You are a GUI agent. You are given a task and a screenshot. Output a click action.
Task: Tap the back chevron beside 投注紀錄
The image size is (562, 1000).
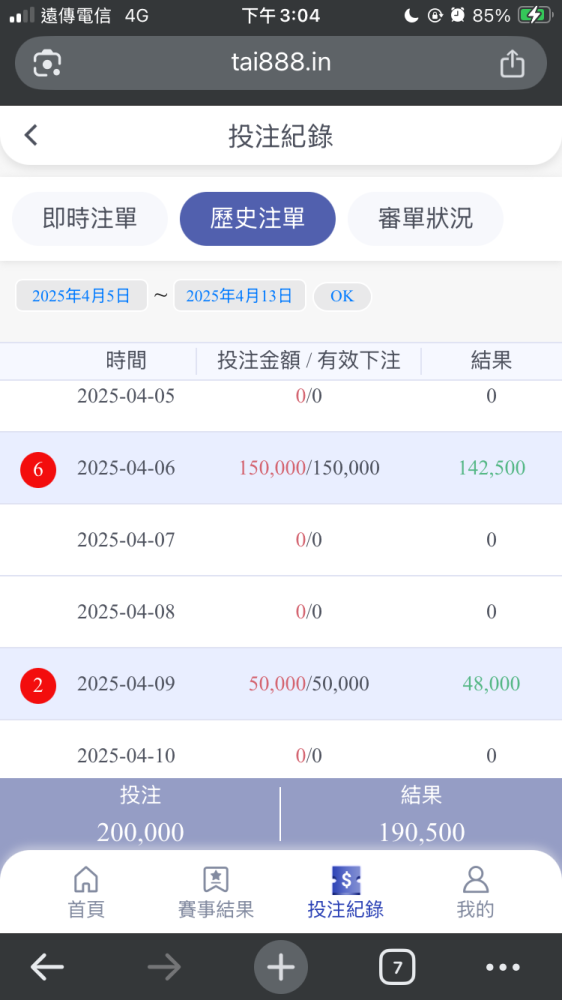point(31,135)
